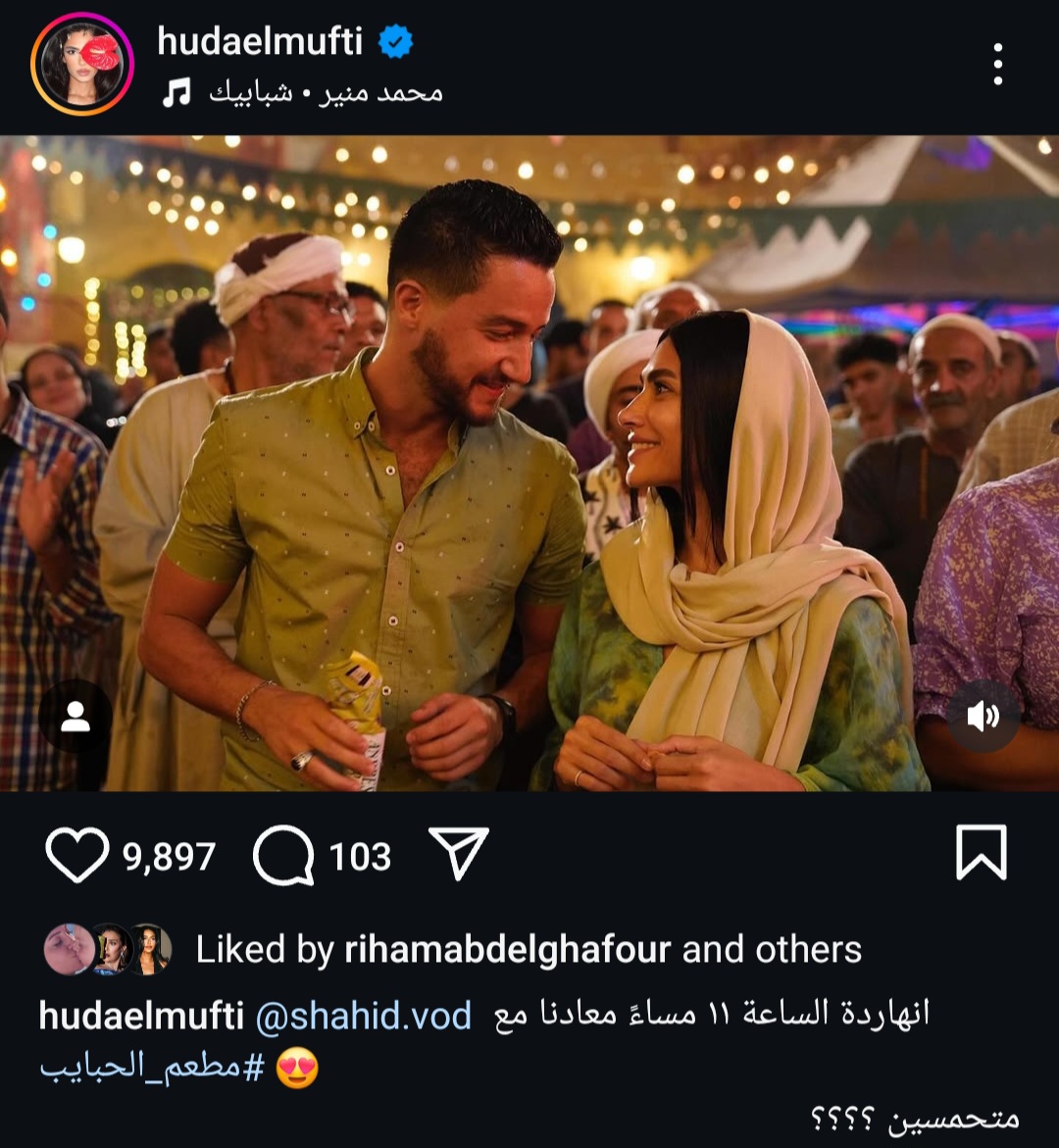Tap the blue verified badge
Image resolution: width=1059 pixels, height=1148 pixels.
[395, 41]
